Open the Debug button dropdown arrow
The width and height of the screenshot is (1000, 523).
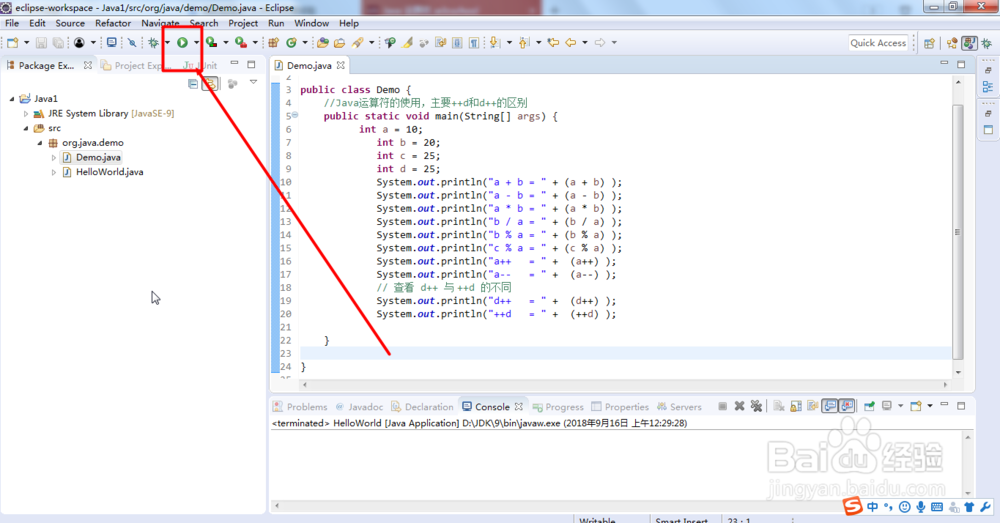(167, 43)
